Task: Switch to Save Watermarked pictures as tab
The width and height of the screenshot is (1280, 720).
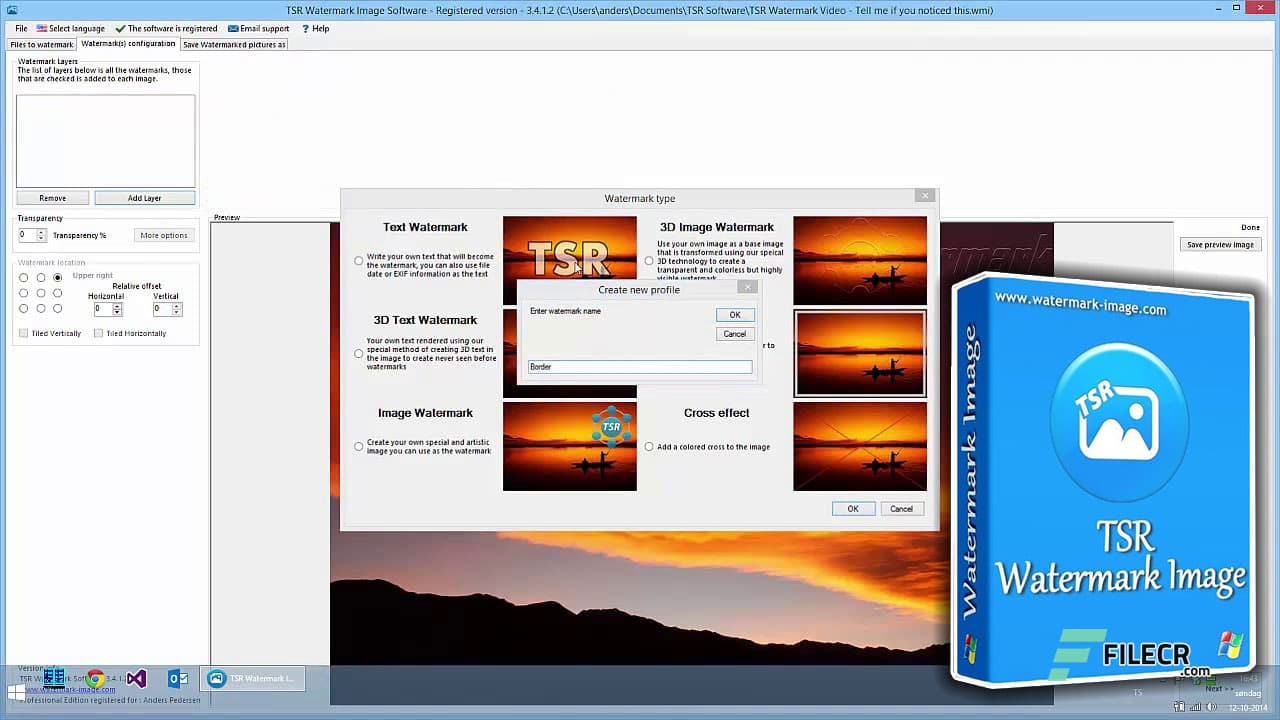Action: click(235, 45)
